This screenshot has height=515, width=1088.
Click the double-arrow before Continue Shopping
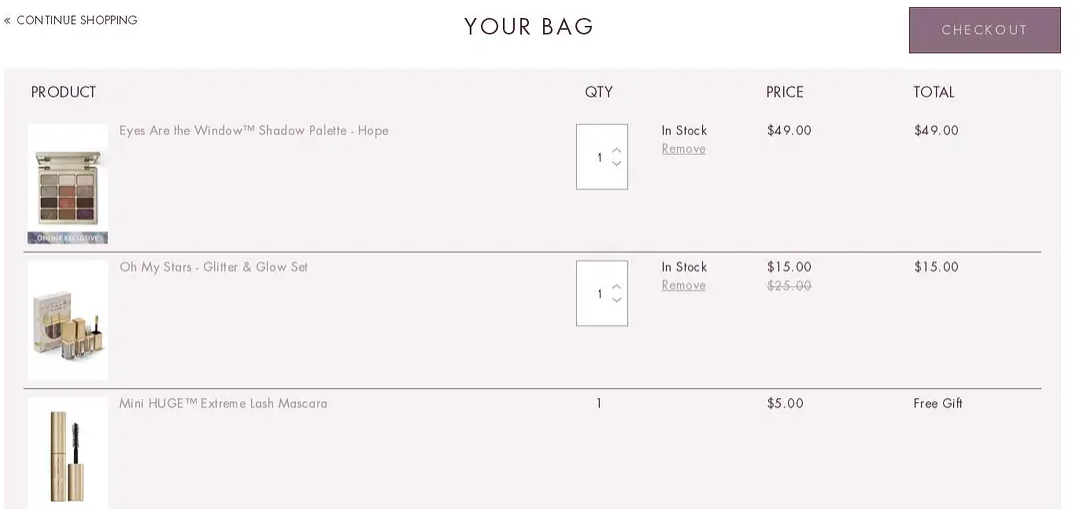click(x=8, y=20)
